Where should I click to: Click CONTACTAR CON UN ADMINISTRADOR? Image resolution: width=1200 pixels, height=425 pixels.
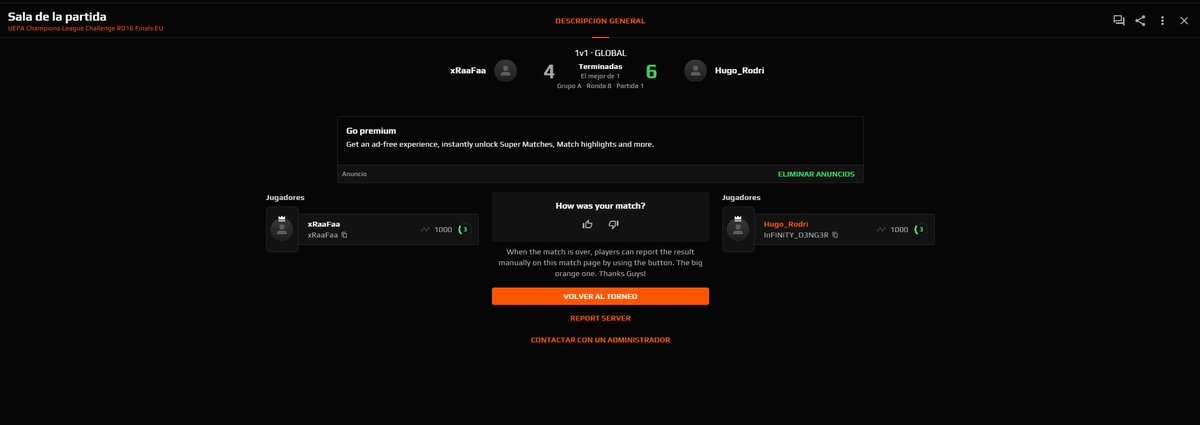point(600,340)
